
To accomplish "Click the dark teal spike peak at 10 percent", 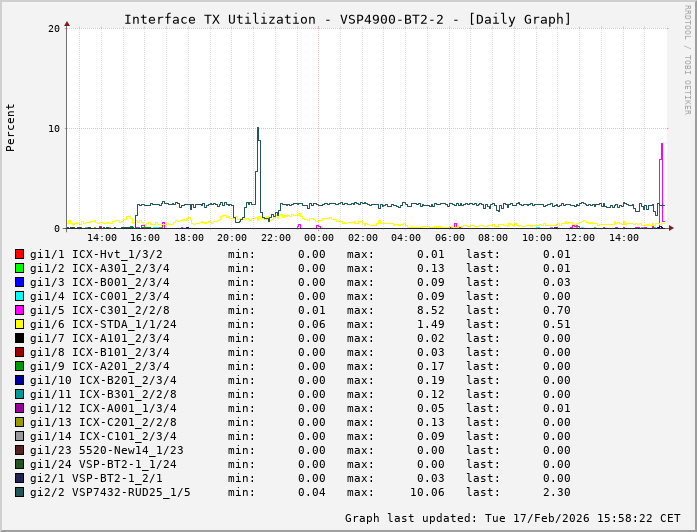I will coord(258,128).
